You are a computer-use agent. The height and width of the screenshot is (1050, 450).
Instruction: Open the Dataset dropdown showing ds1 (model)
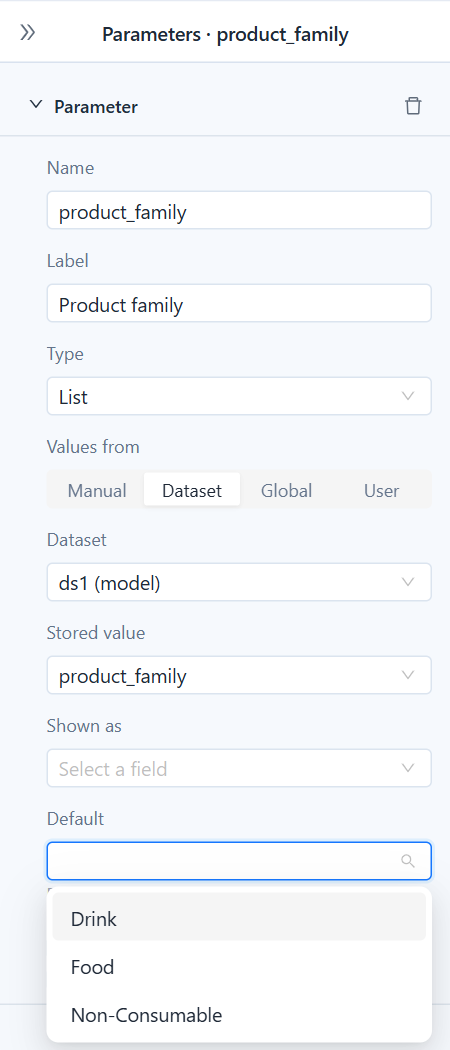coord(239,582)
